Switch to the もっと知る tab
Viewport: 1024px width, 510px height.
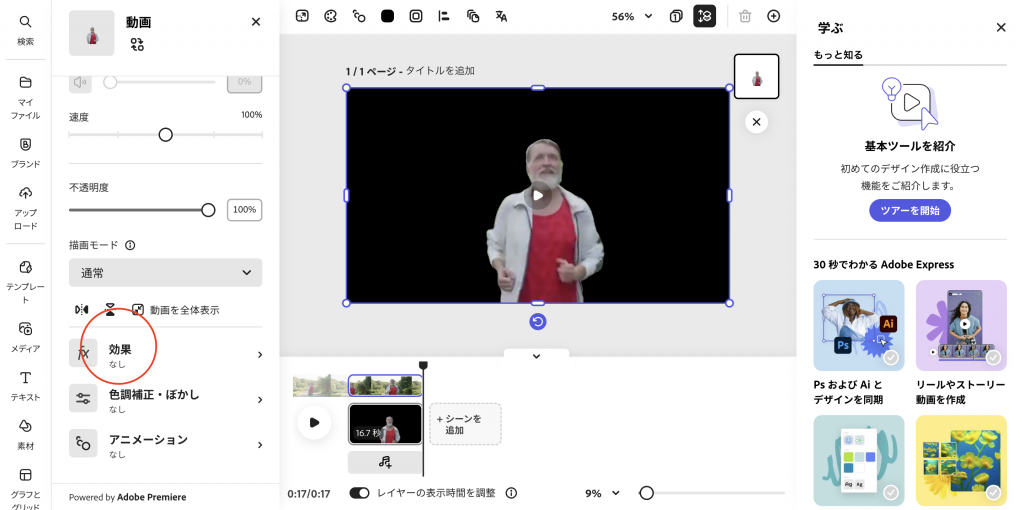pyautogui.click(x=838, y=55)
